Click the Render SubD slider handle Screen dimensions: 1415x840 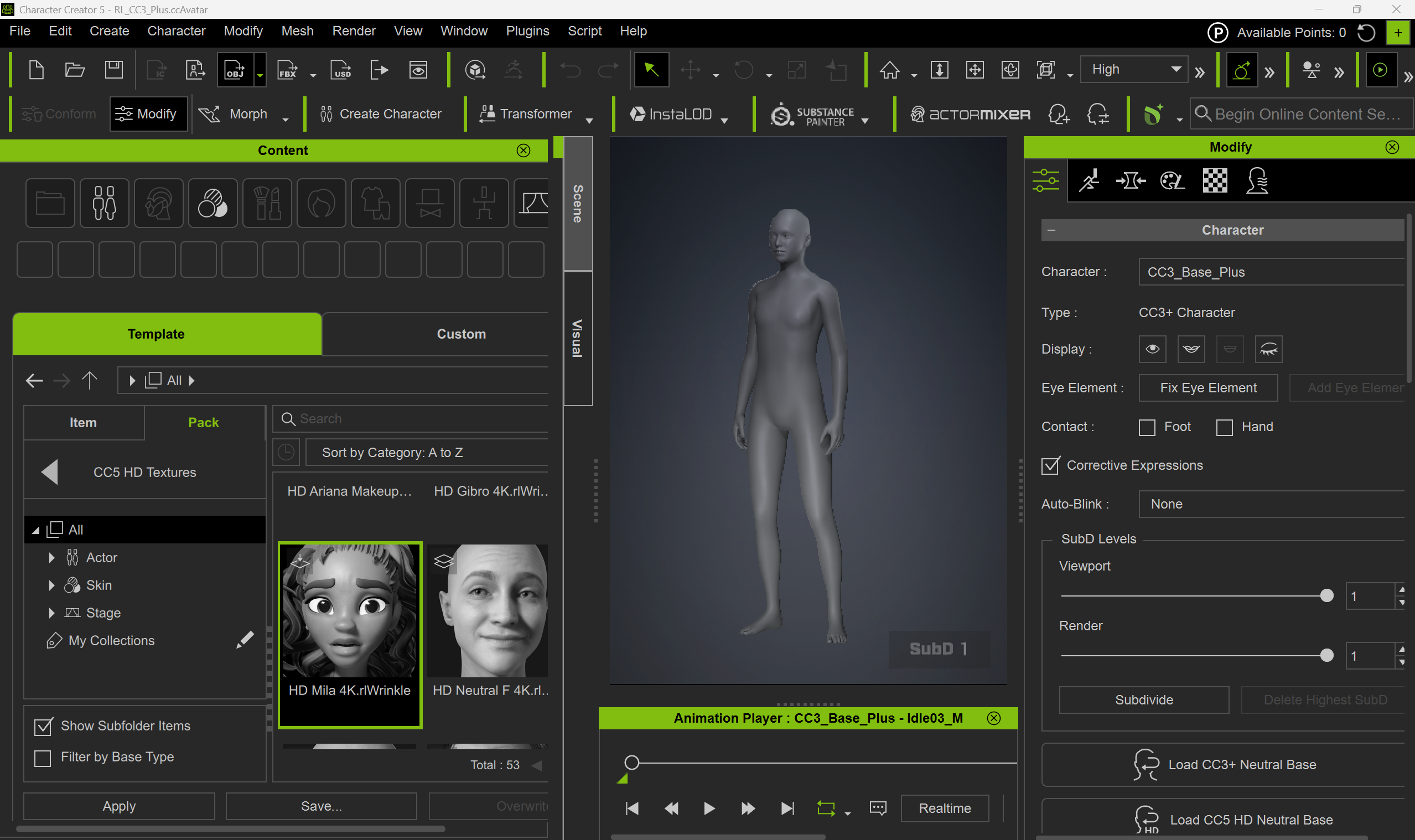(x=1326, y=656)
